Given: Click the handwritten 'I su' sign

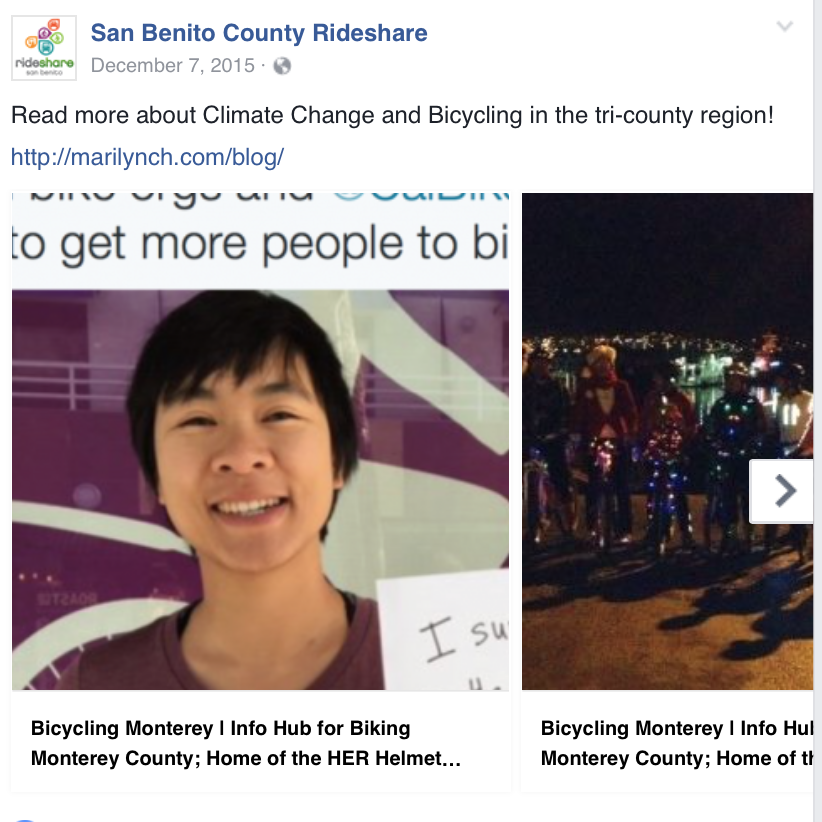Looking at the screenshot, I should (463, 638).
